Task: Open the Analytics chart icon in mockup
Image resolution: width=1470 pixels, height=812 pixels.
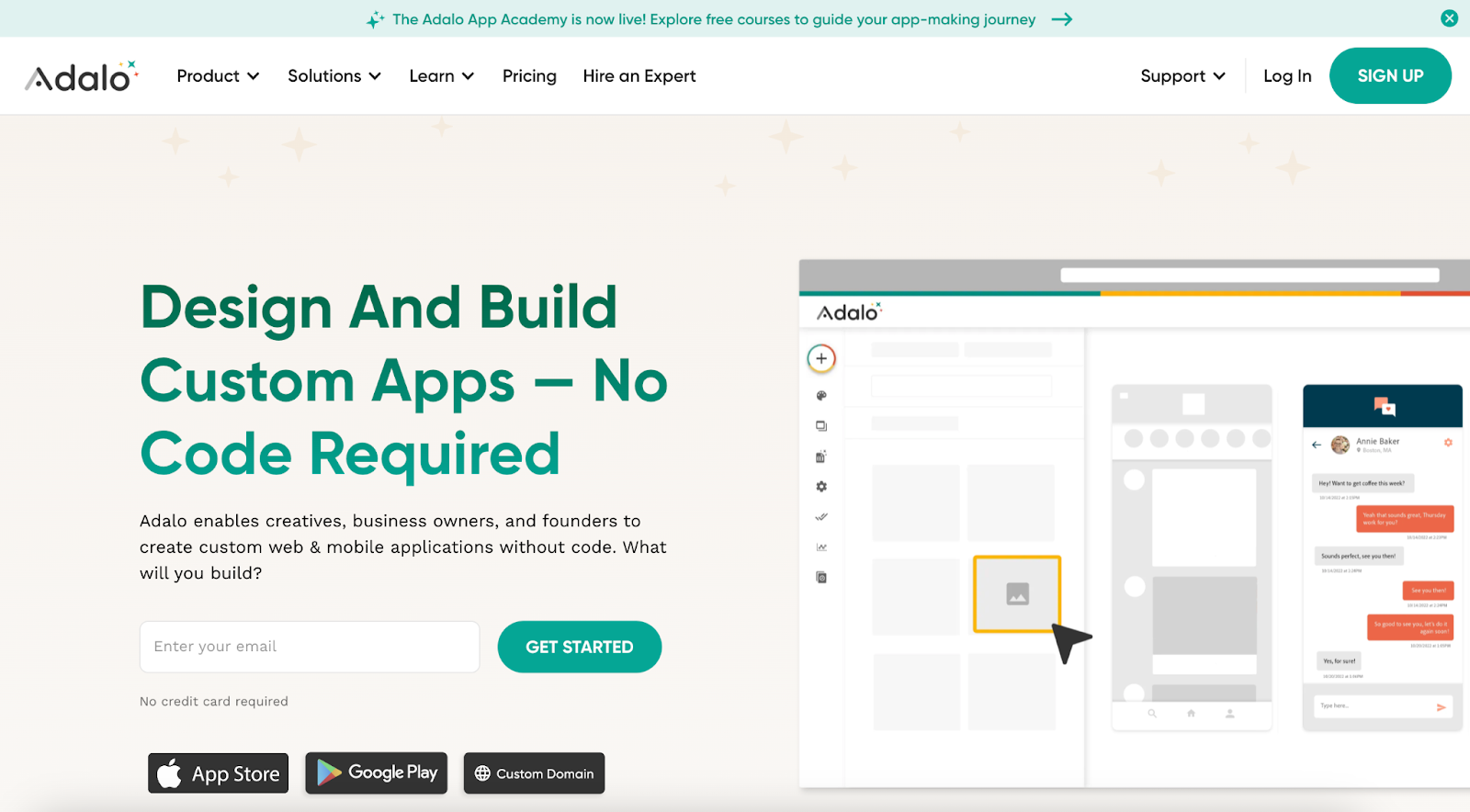Action: click(x=821, y=547)
